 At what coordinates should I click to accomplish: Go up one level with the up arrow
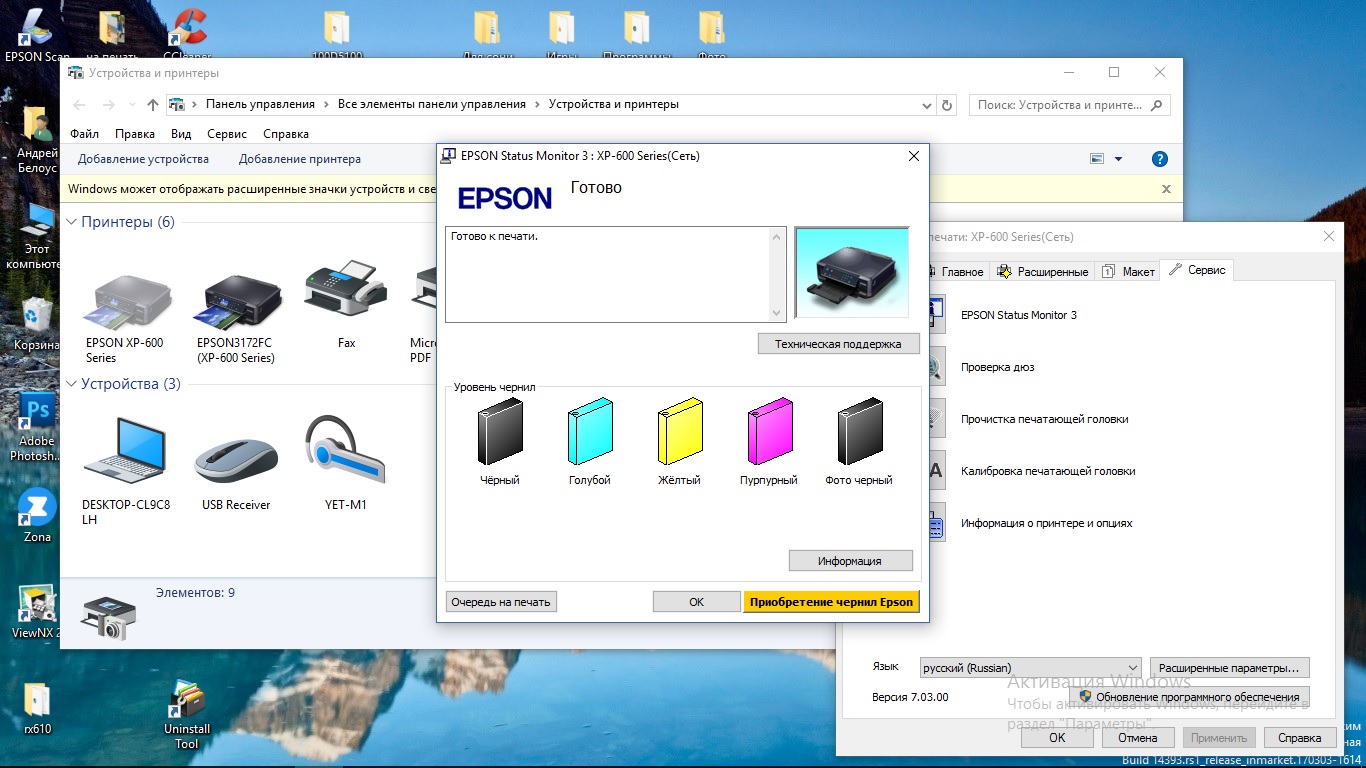[x=153, y=104]
